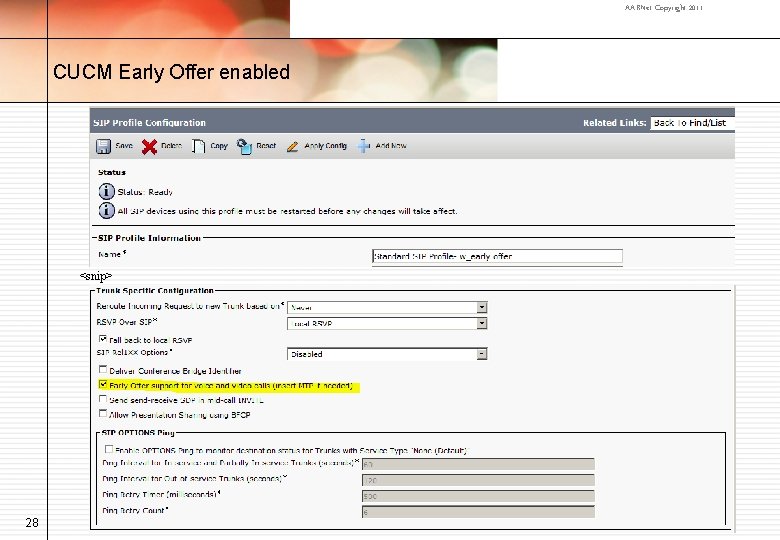Click the Save floppy disk icon
The height and width of the screenshot is (540, 780).
tap(103, 146)
